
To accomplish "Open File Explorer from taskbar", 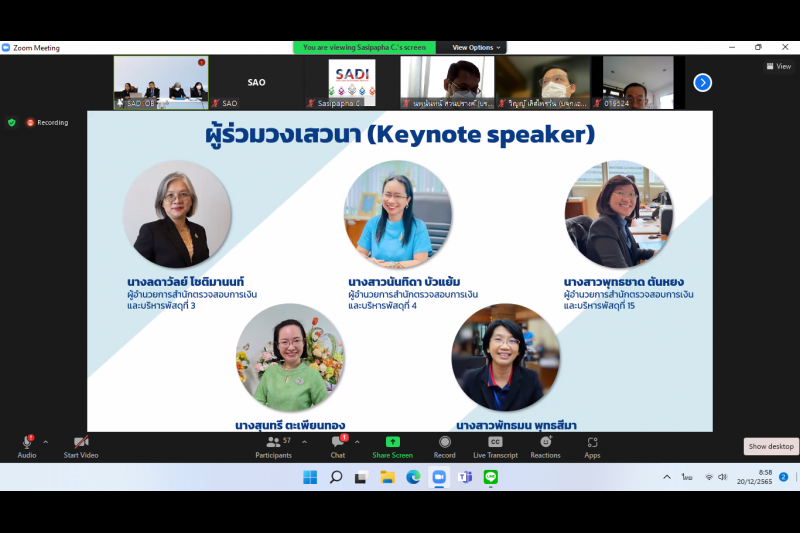I will tap(388, 477).
